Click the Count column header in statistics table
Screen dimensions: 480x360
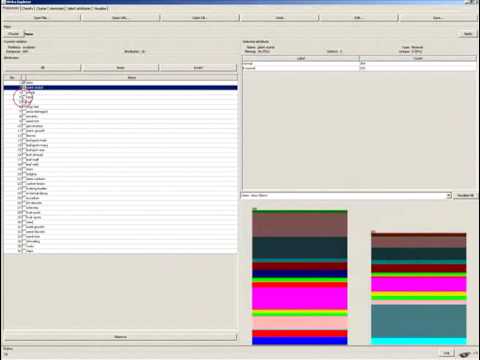418,58
